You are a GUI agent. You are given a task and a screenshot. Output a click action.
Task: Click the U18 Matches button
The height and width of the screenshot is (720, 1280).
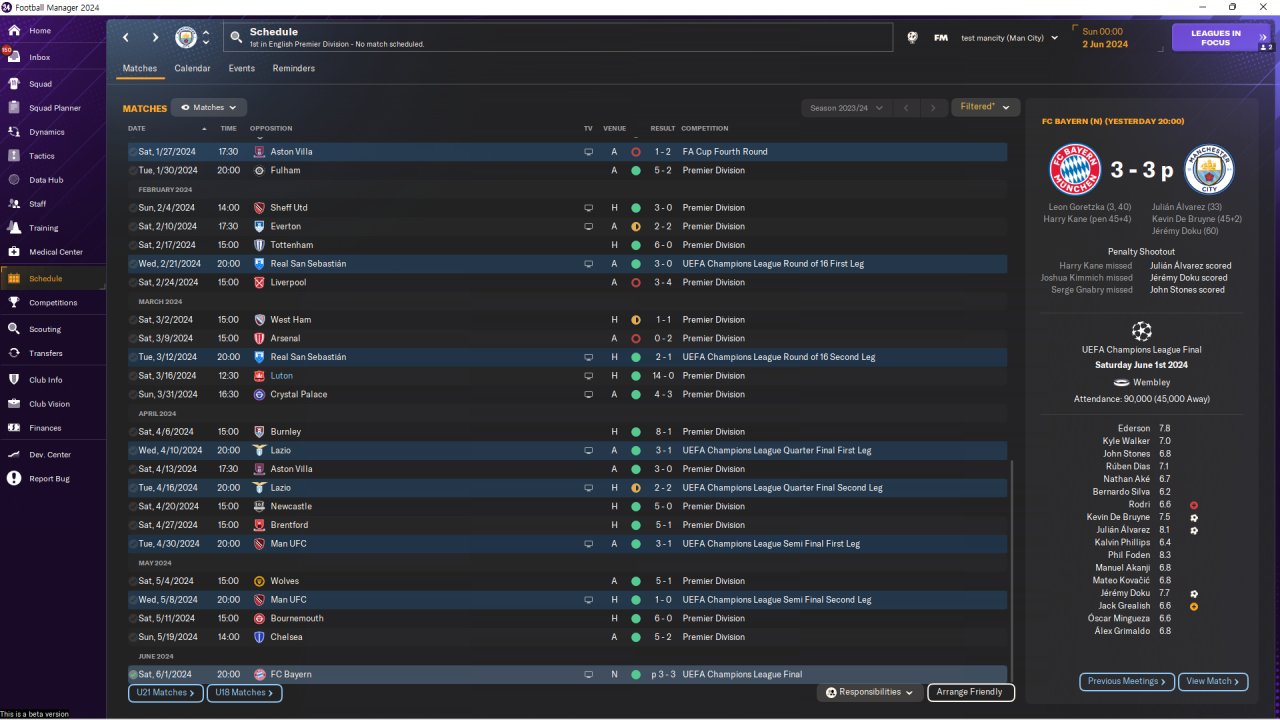(x=244, y=692)
